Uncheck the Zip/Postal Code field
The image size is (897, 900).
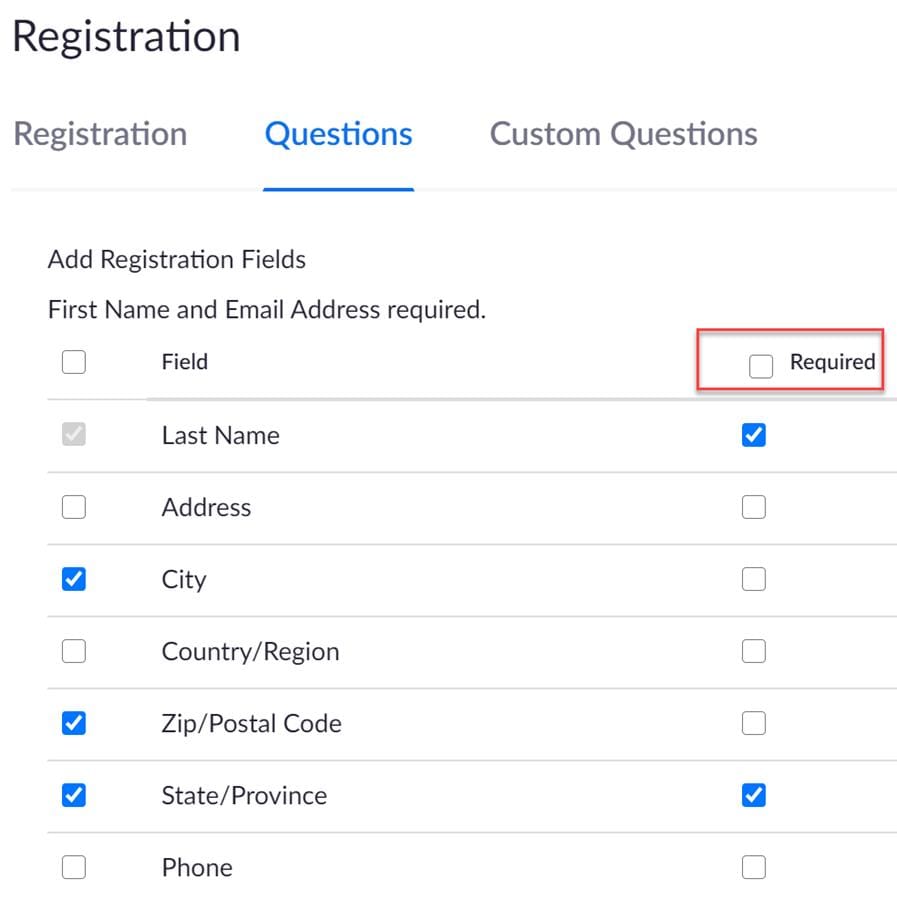click(x=73, y=723)
